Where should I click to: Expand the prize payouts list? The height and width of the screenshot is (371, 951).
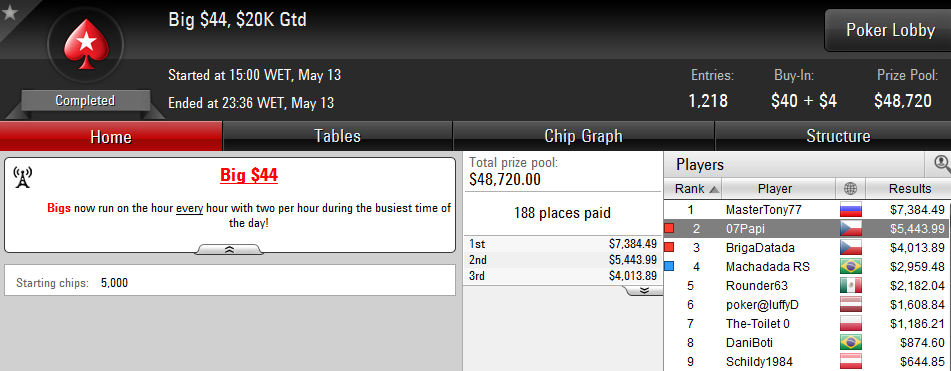coord(644,290)
